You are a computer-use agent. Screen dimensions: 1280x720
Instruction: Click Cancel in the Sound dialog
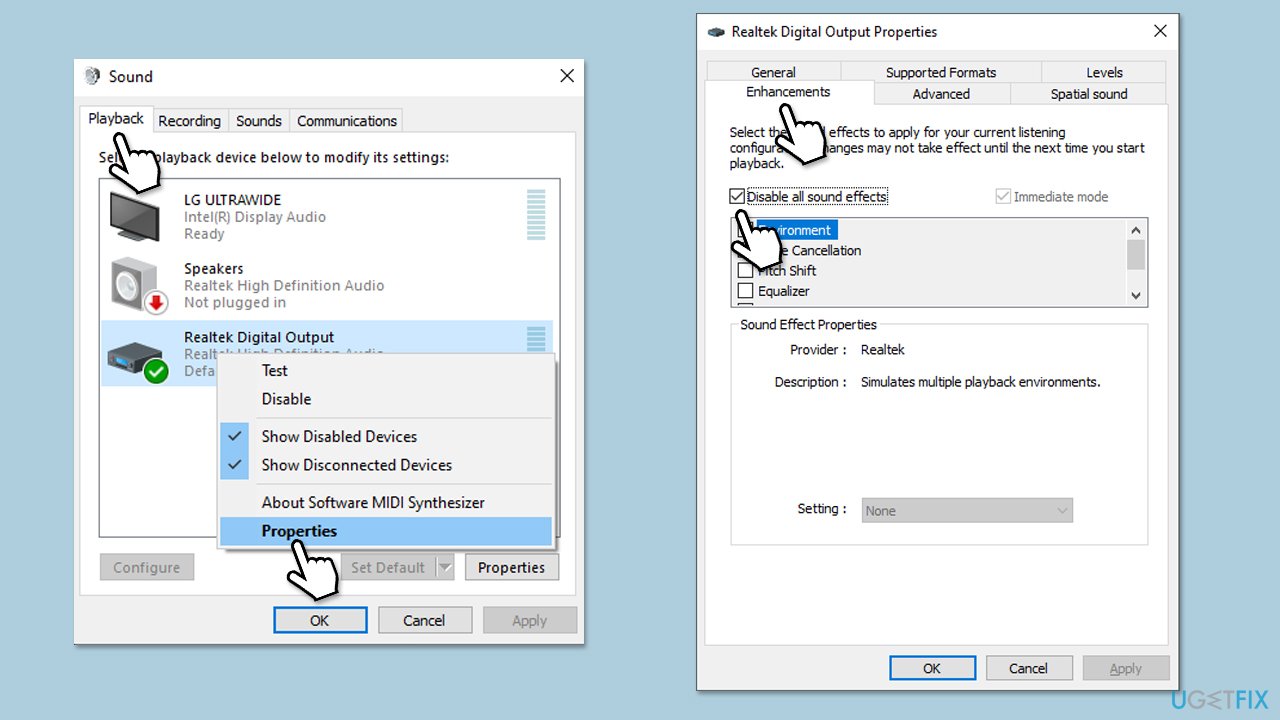point(424,620)
